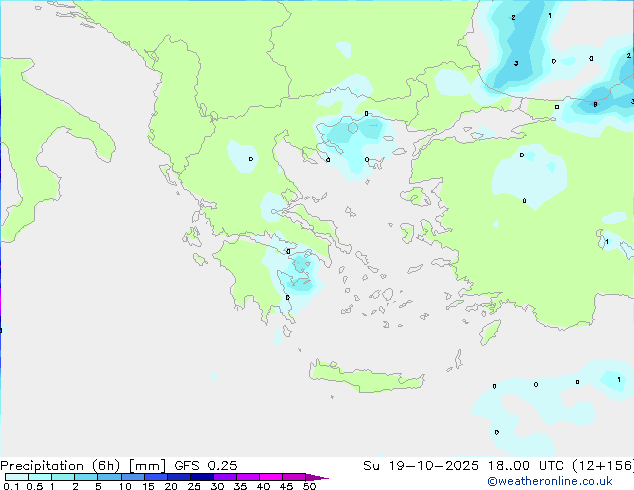Pick the 35–40 mm violet legend swatch

point(247,477)
